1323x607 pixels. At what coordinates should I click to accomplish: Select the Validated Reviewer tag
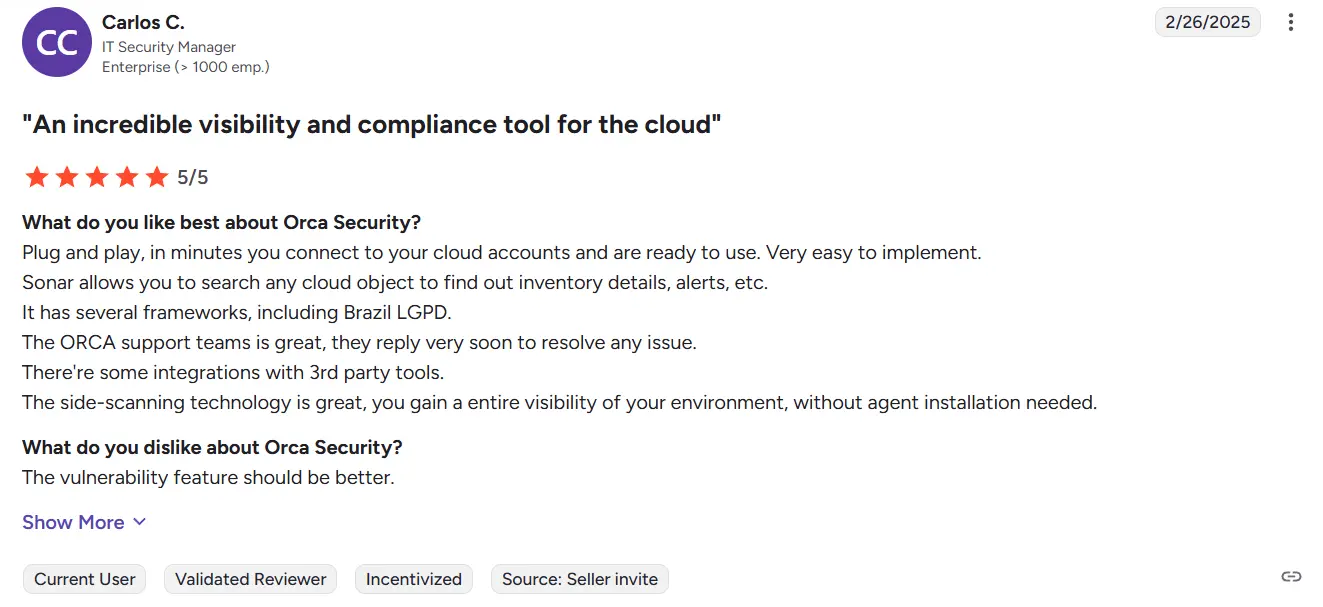coord(251,579)
